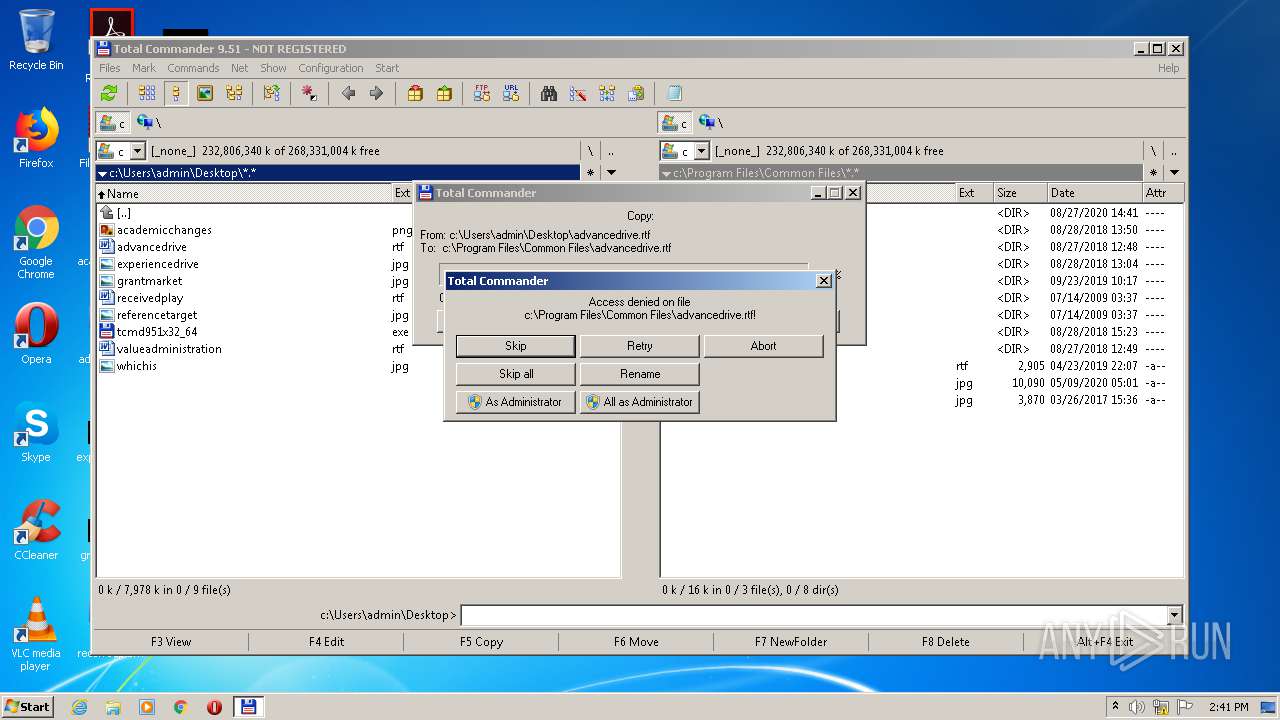Open the right panel favorites asterisk button
The width and height of the screenshot is (1280, 720).
[1153, 173]
